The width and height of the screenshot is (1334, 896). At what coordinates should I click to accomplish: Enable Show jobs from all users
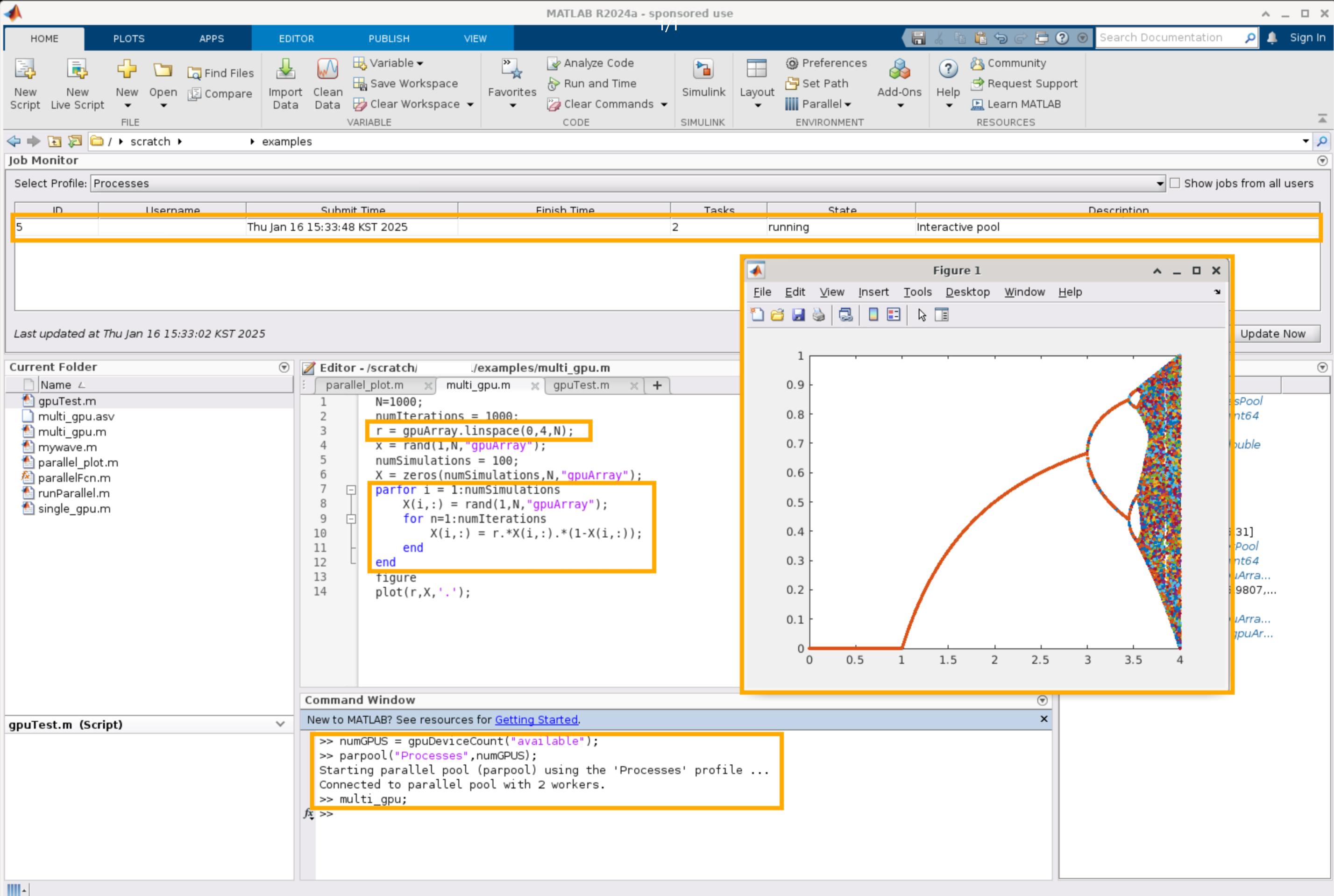[1175, 184]
